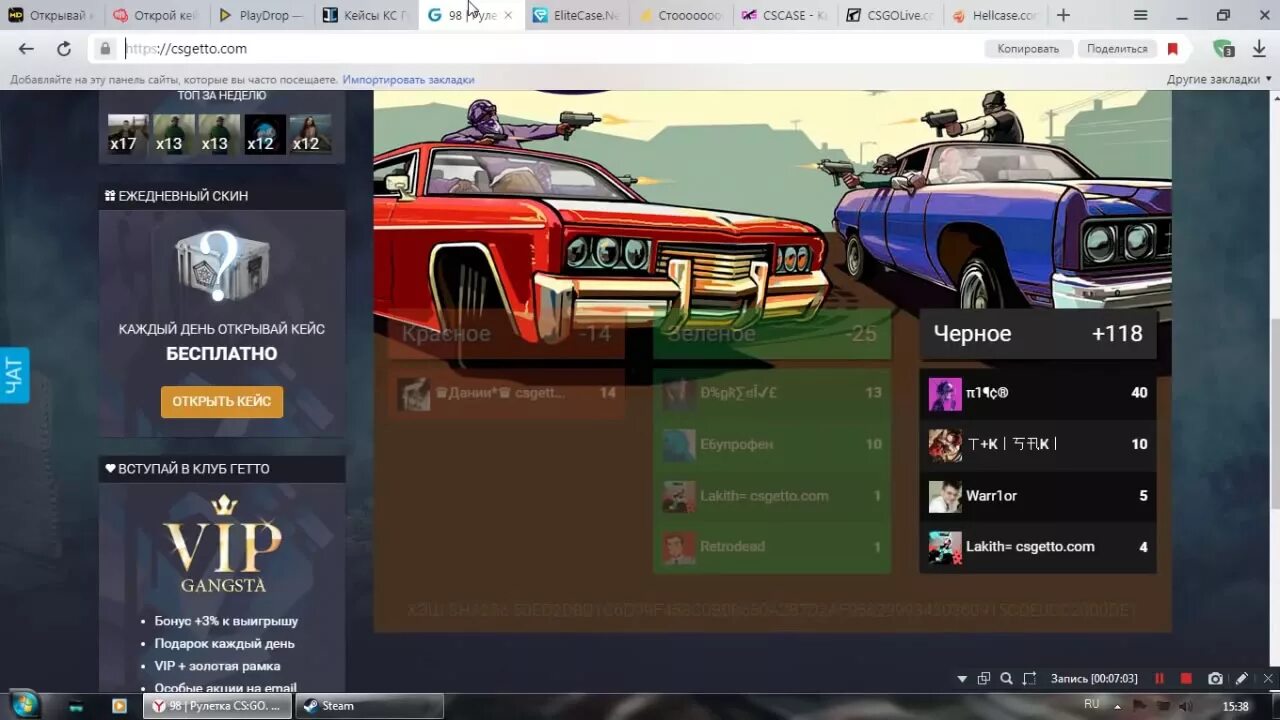Click the Lakith= csgetto.com row under Черное
Image resolution: width=1280 pixels, height=720 pixels.
[x=1038, y=547]
